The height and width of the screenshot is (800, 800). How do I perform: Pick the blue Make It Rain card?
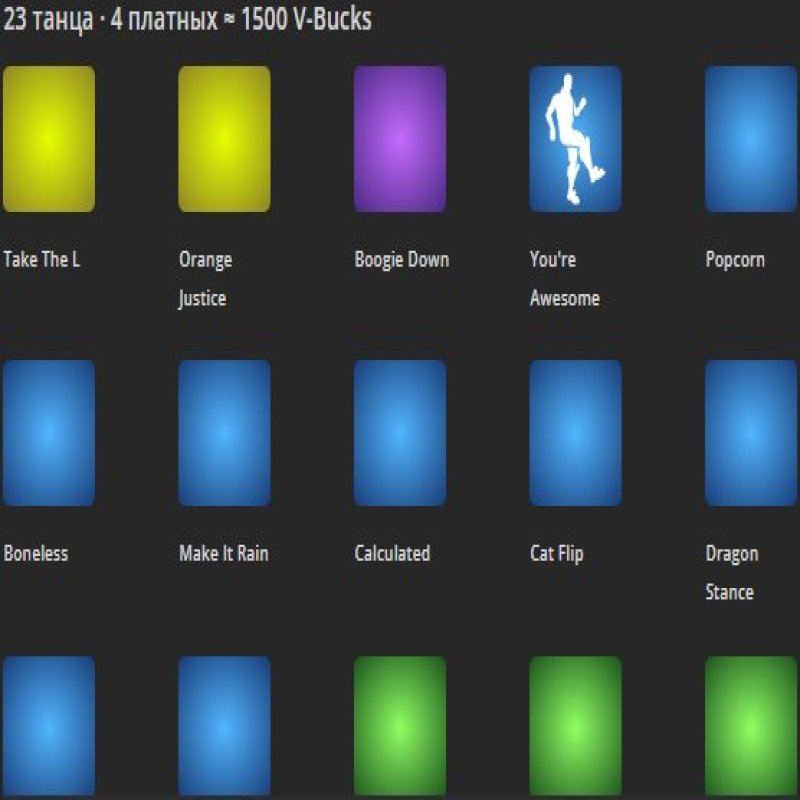point(224,433)
